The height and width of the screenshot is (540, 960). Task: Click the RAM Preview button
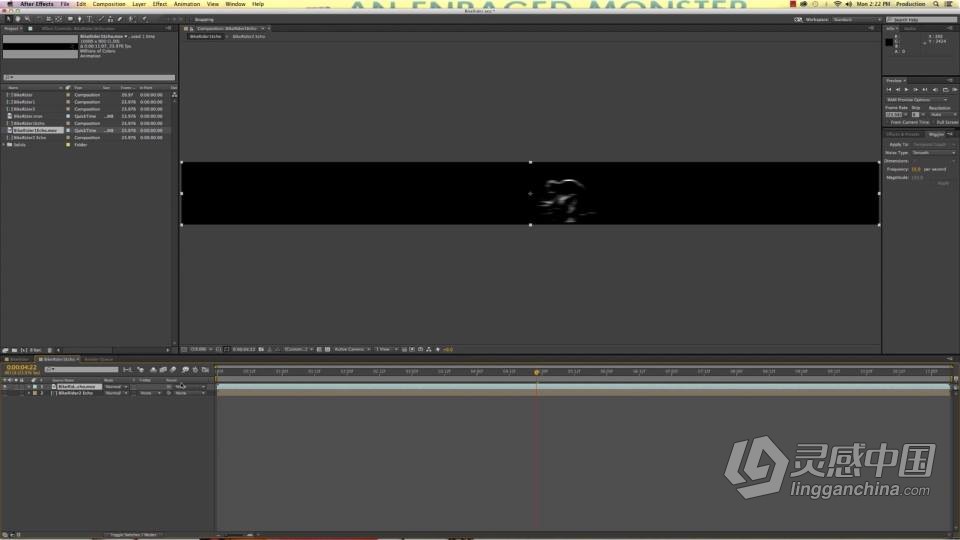tap(954, 89)
